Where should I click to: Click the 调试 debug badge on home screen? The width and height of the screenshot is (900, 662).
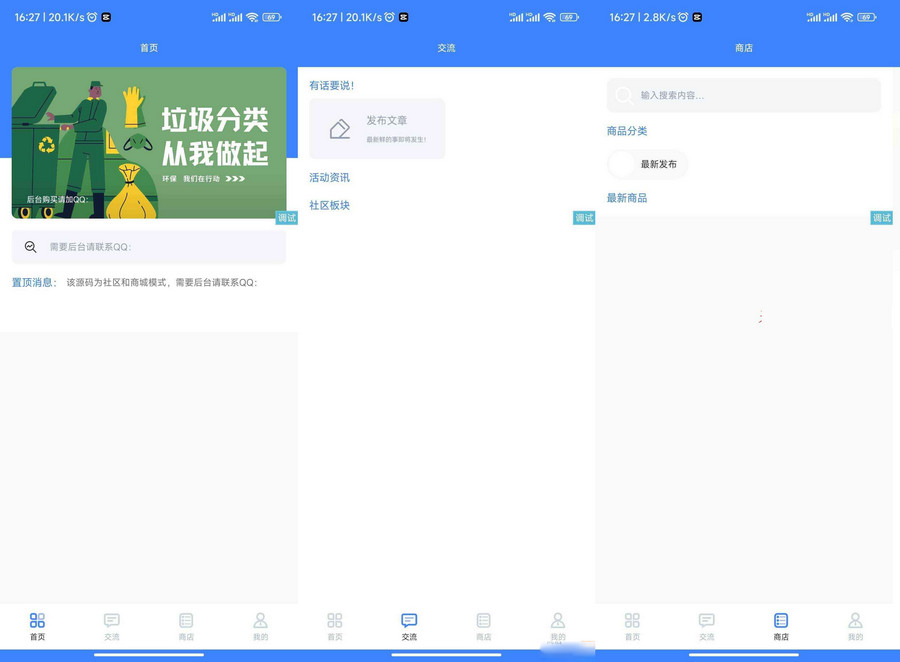pos(286,218)
